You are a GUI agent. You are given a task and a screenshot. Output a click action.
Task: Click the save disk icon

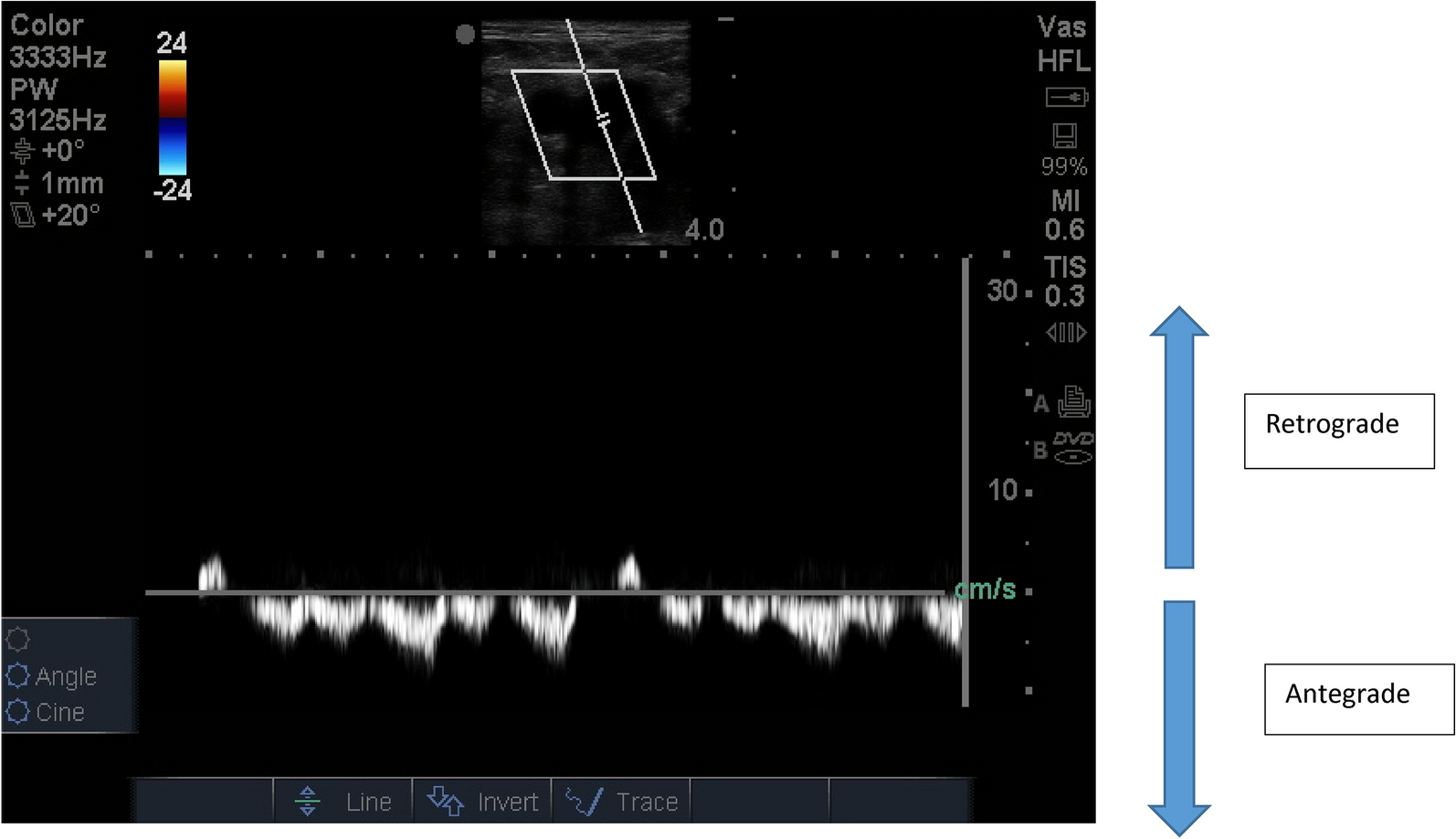pos(1064,136)
